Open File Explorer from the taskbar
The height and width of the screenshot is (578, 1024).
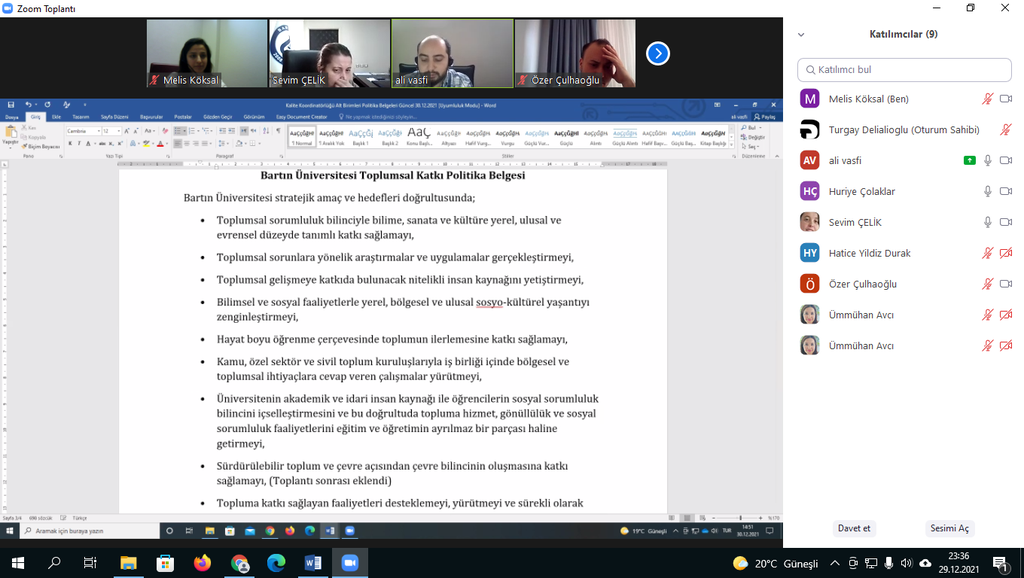click(x=128, y=563)
